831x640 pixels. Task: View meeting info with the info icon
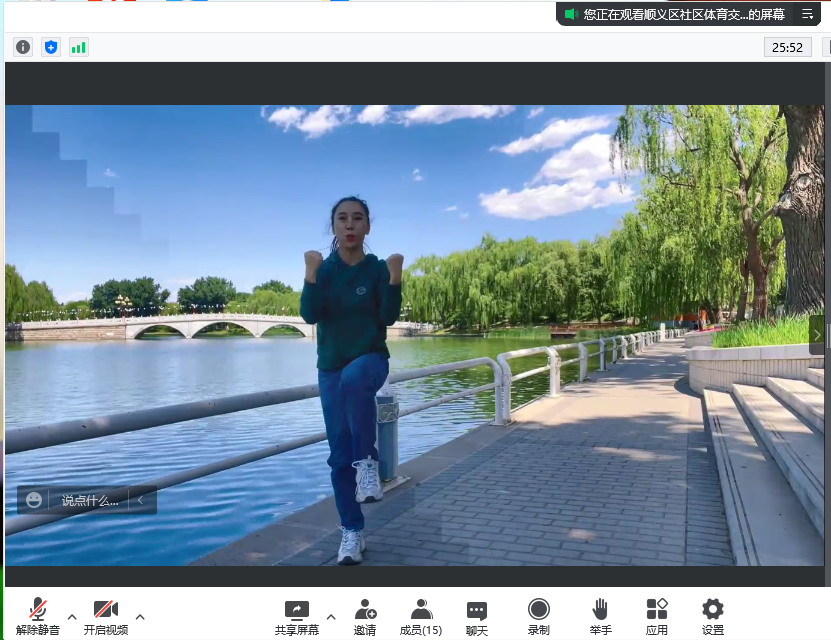point(22,46)
